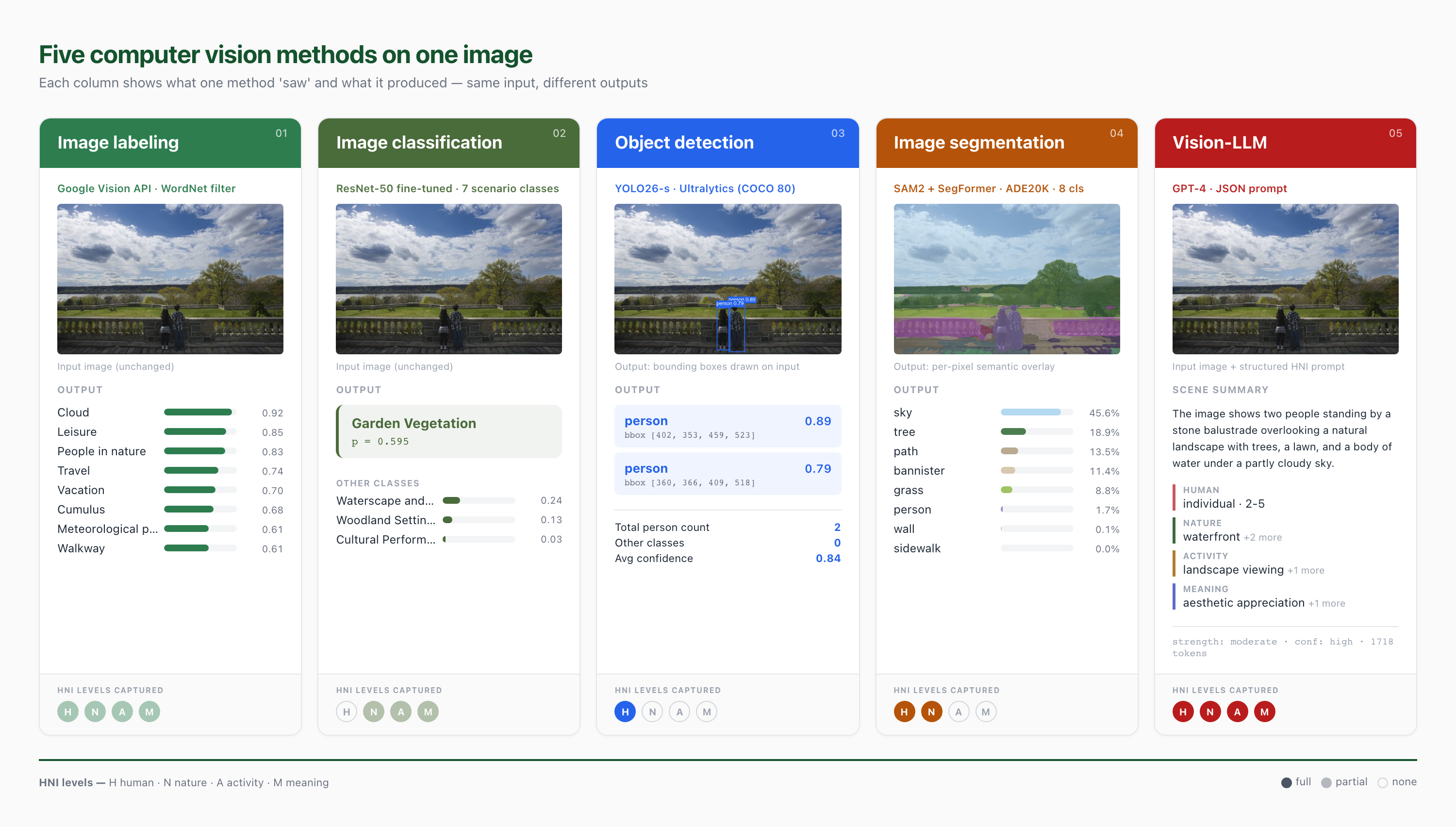
Task: Click the orange N badge in Image segmentation card
Action: (932, 711)
